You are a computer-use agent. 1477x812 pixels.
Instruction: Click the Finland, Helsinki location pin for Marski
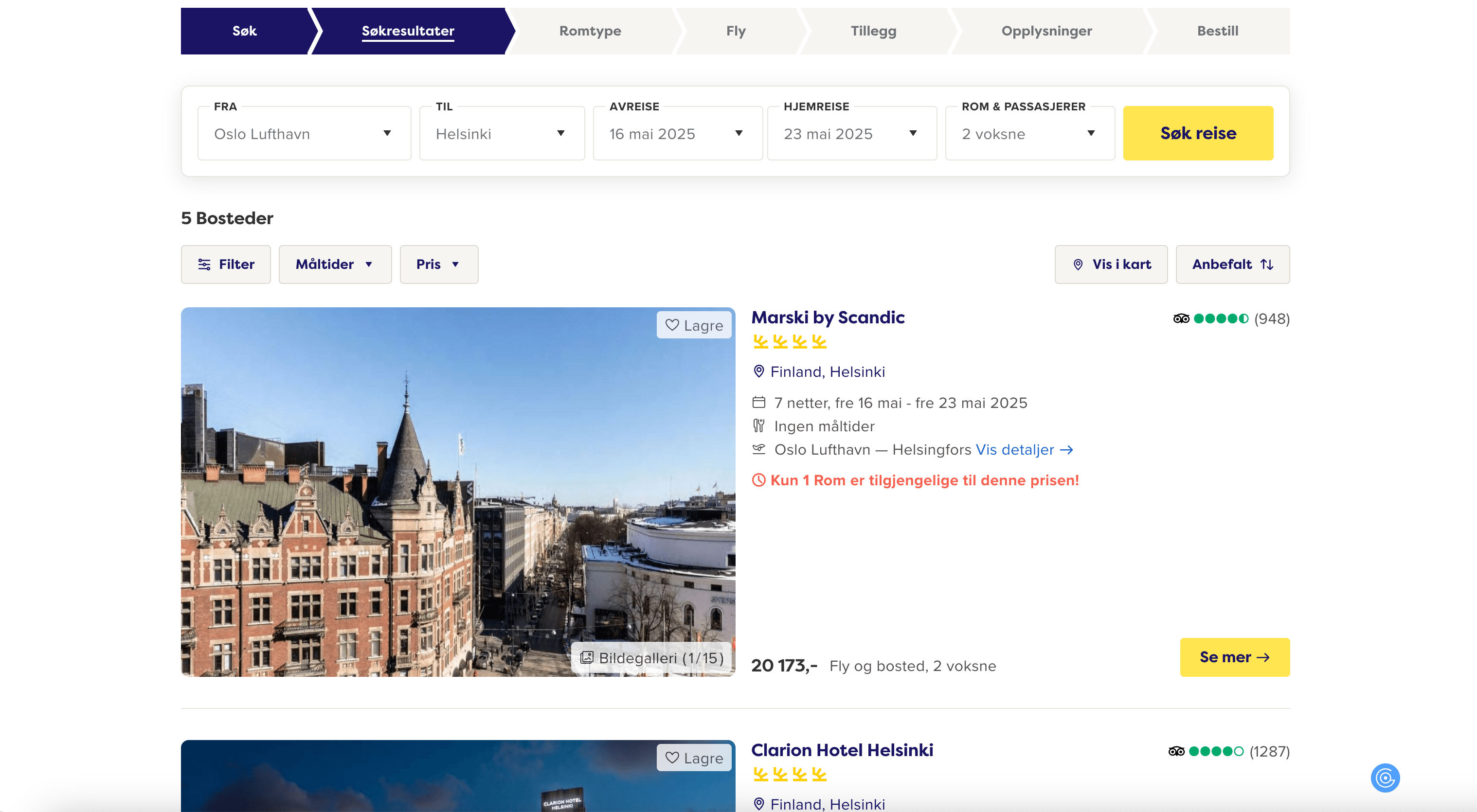coord(758,371)
